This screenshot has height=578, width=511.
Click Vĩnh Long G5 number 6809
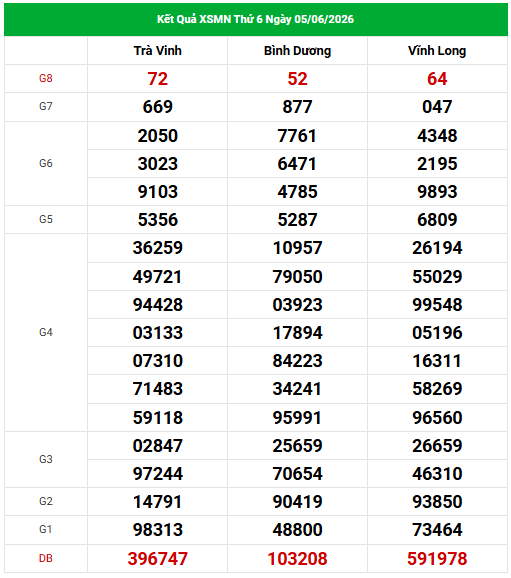tap(437, 220)
